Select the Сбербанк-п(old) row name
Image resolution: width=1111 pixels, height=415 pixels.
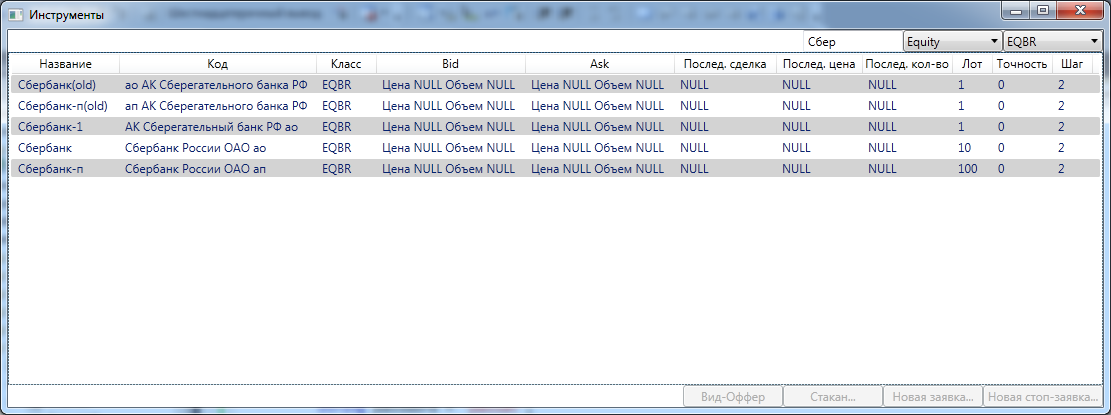(62, 106)
